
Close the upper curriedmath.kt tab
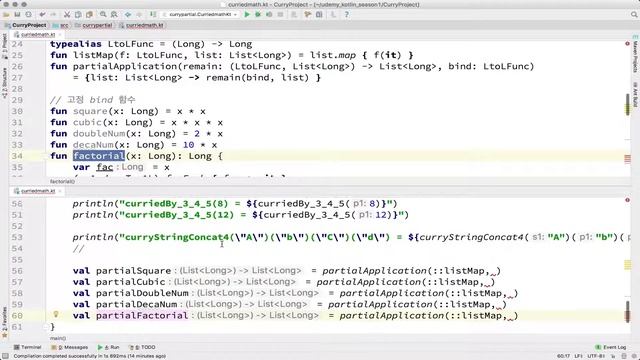[x=60, y=35]
